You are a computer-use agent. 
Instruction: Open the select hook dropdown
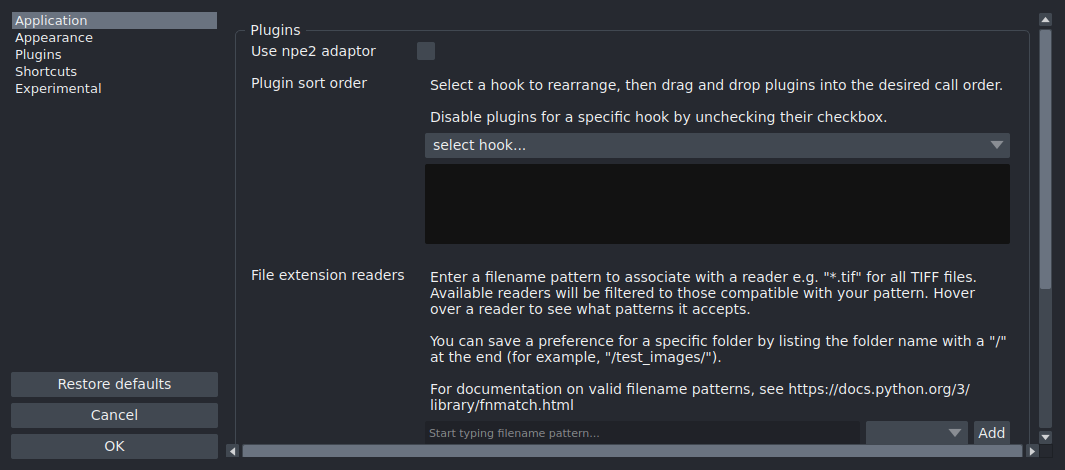pyautogui.click(x=717, y=146)
